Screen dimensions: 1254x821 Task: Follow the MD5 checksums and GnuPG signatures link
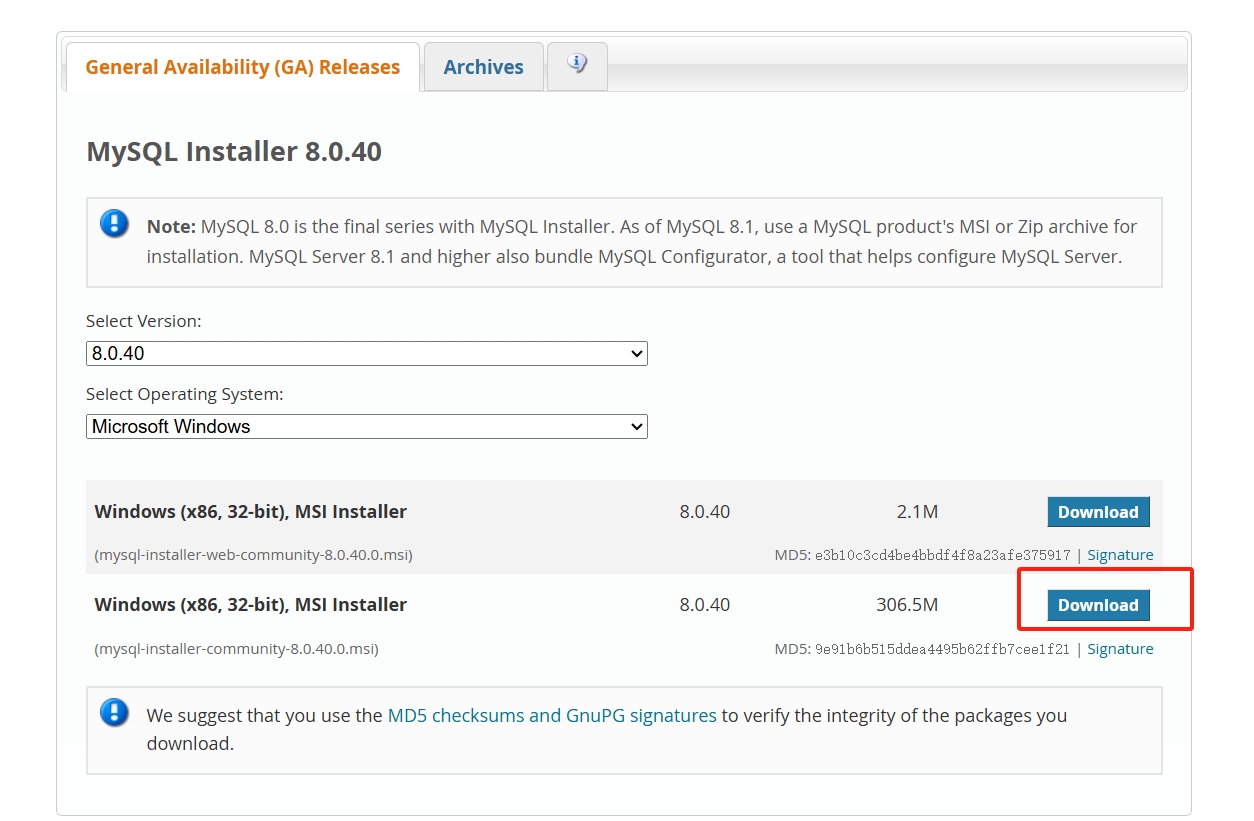tap(552, 716)
